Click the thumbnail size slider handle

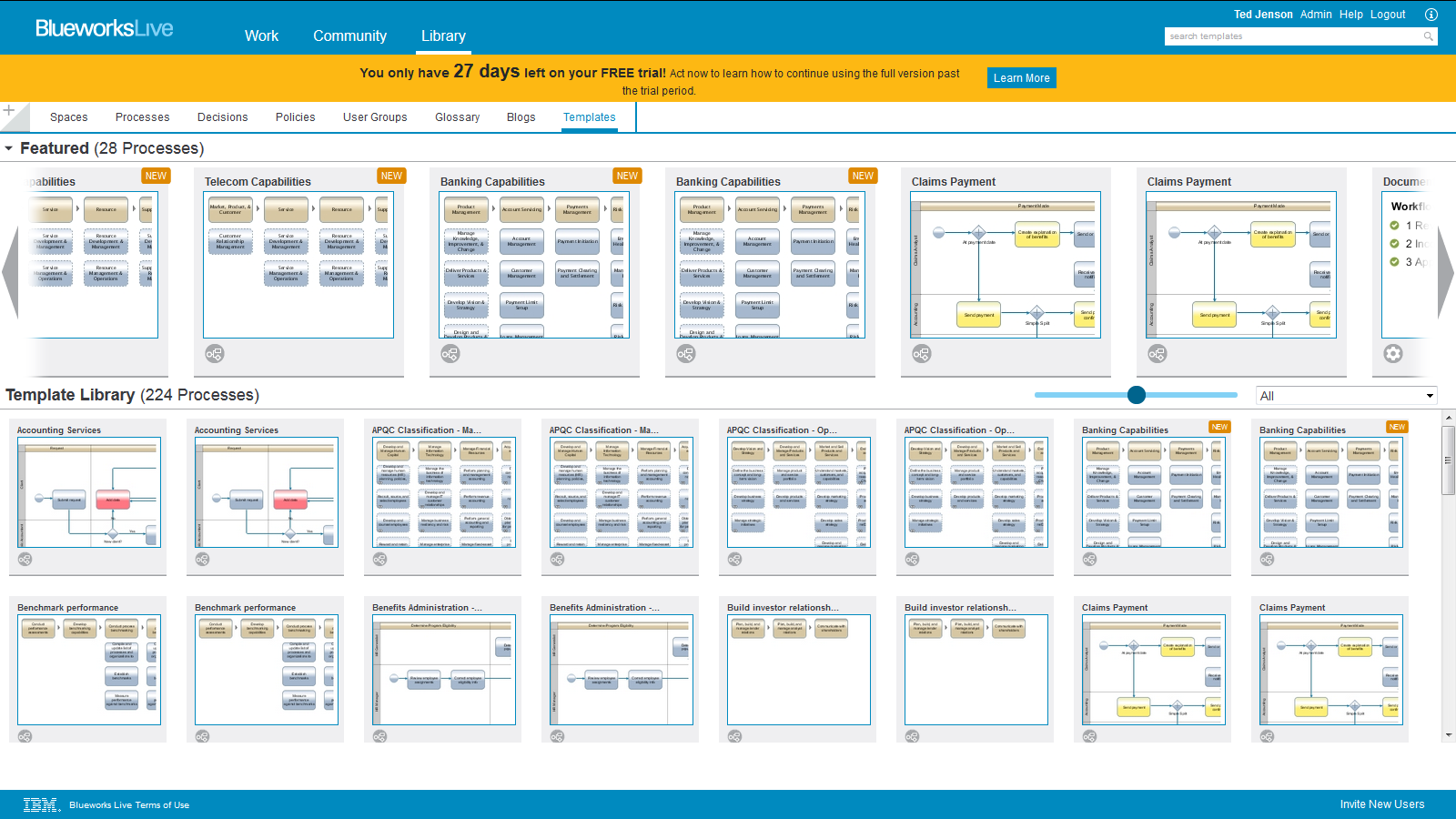1137,395
